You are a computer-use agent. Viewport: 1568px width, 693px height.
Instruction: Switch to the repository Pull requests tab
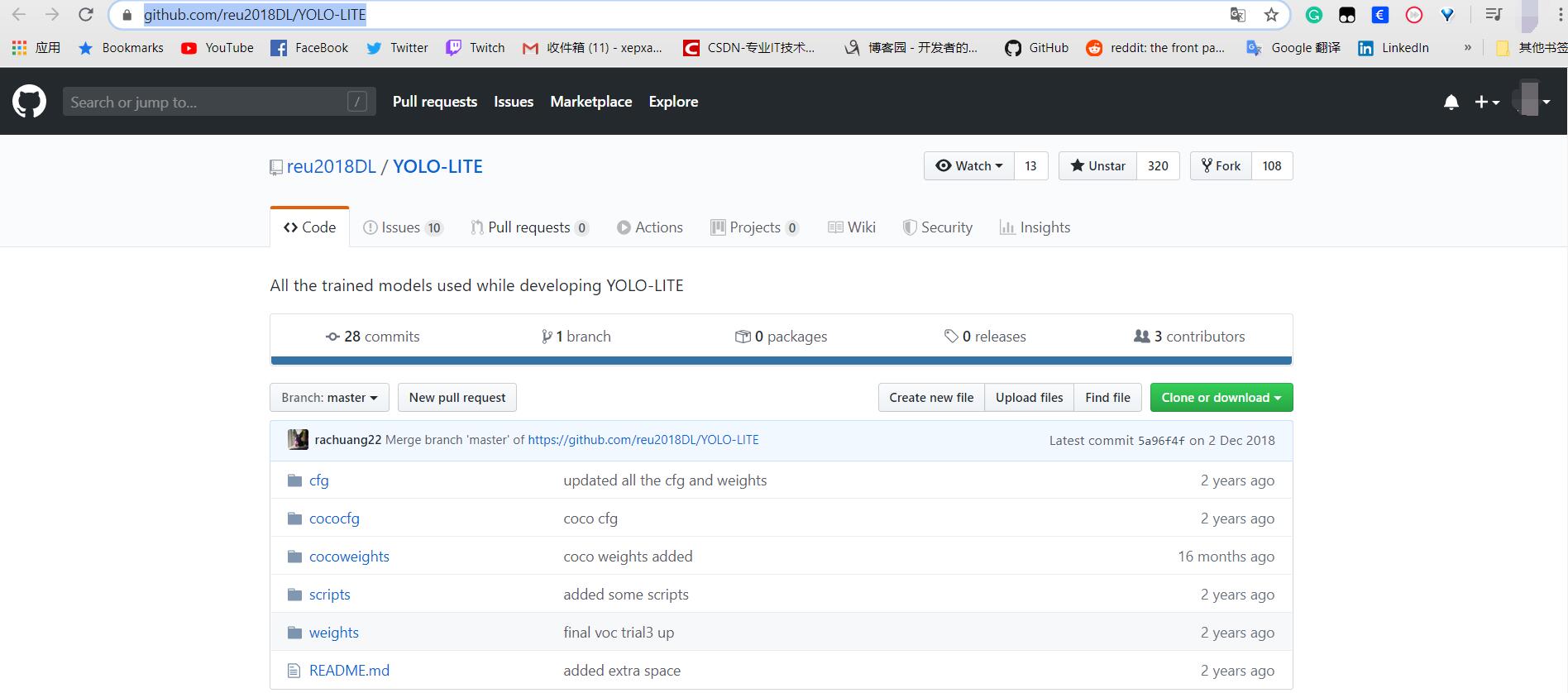[529, 227]
